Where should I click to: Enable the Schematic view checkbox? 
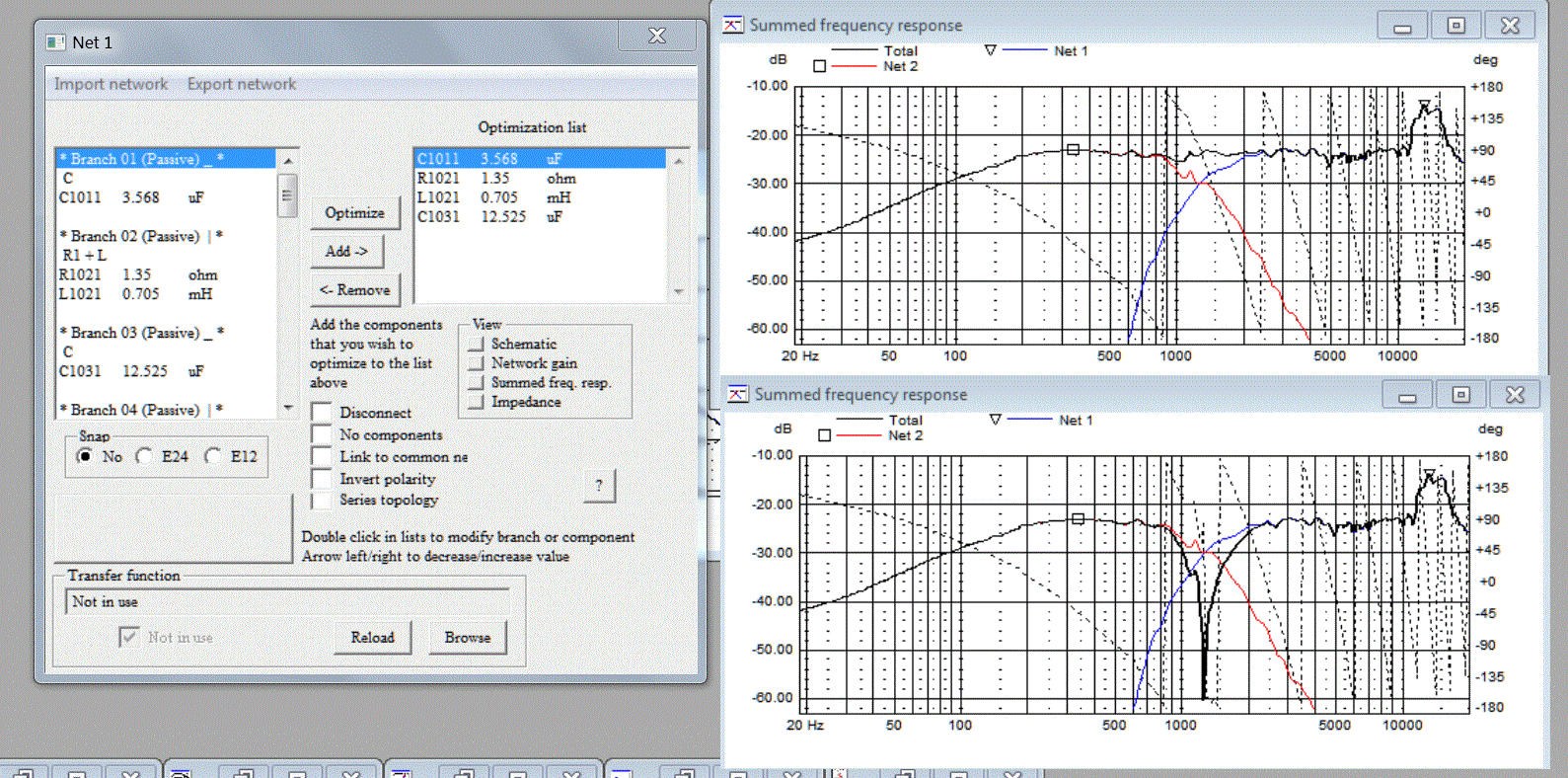click(477, 344)
